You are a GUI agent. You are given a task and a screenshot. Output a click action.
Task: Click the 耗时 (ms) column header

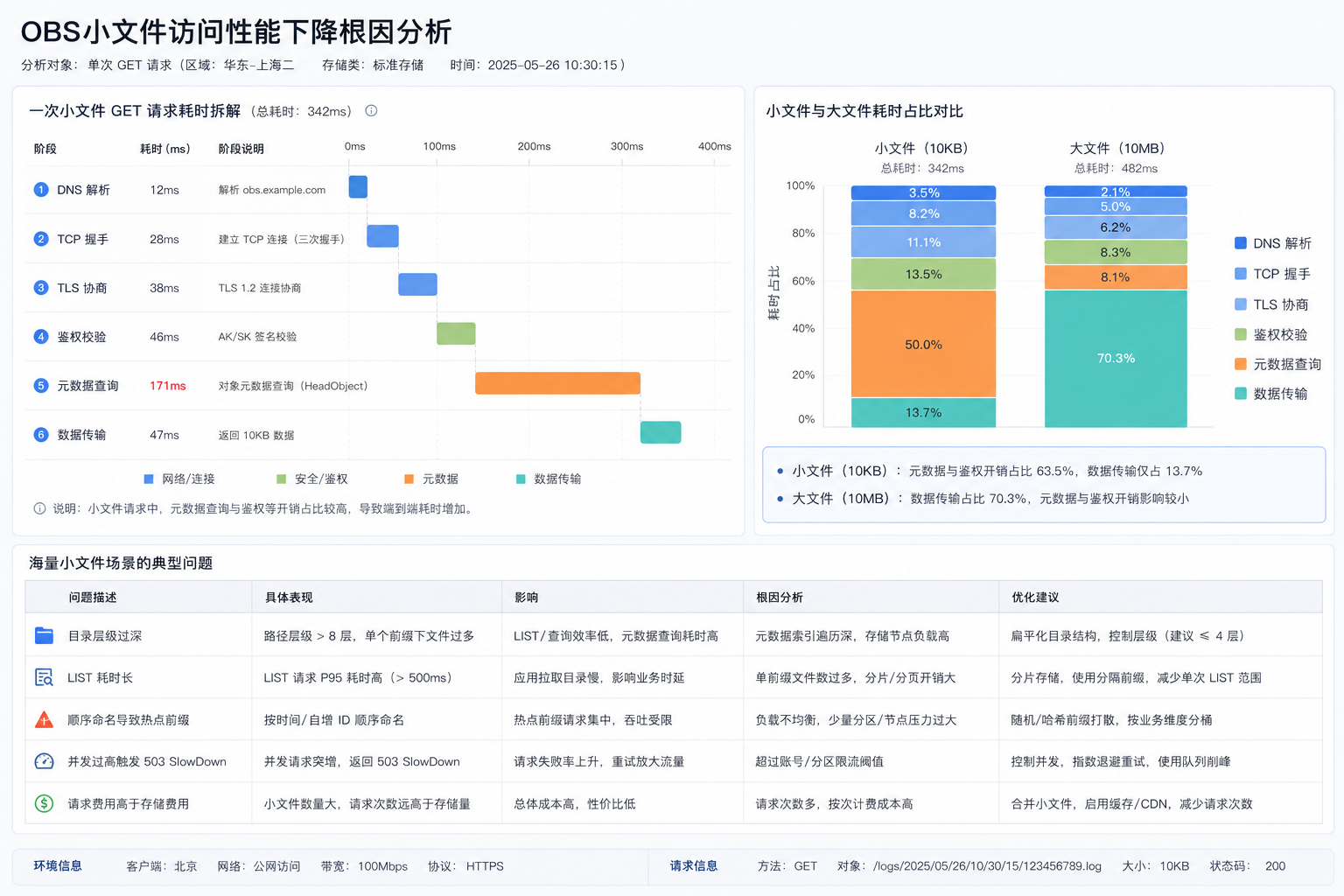[164, 149]
